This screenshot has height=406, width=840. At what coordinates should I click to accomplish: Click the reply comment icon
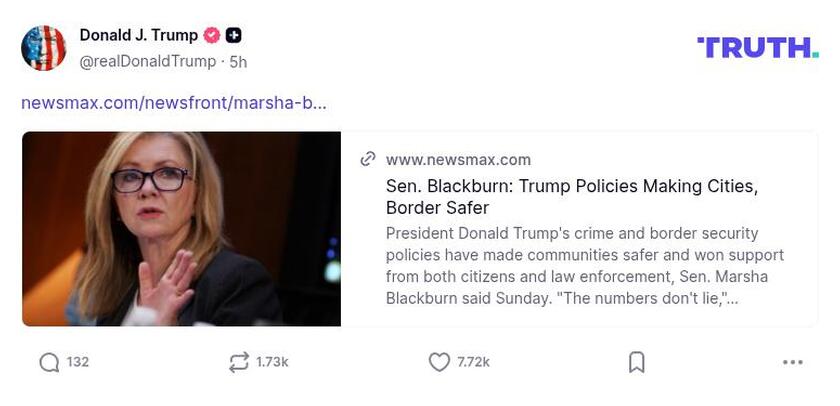point(49,362)
